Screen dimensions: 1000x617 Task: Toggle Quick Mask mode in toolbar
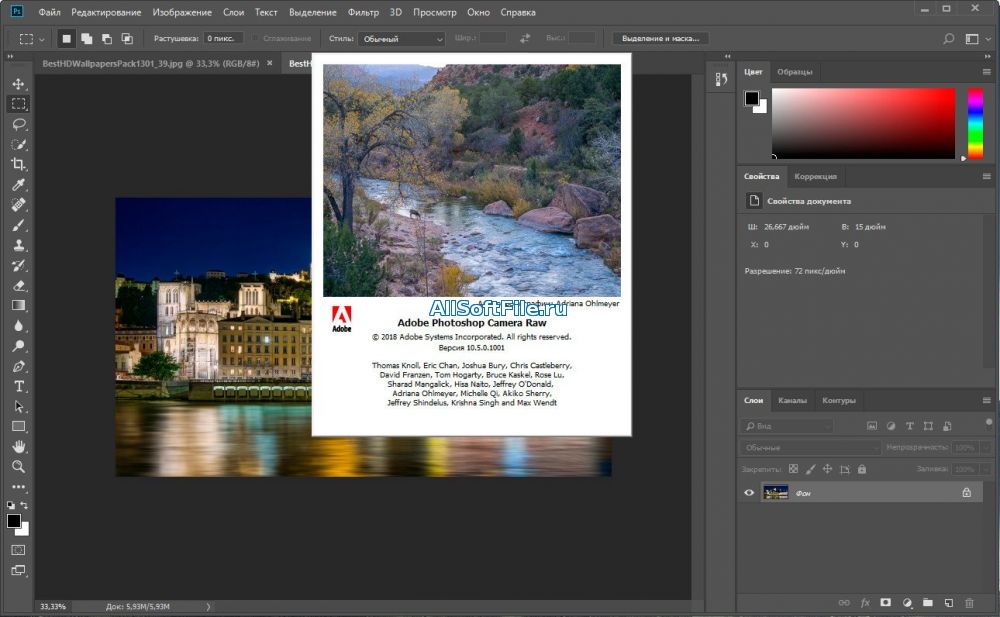coord(18,549)
